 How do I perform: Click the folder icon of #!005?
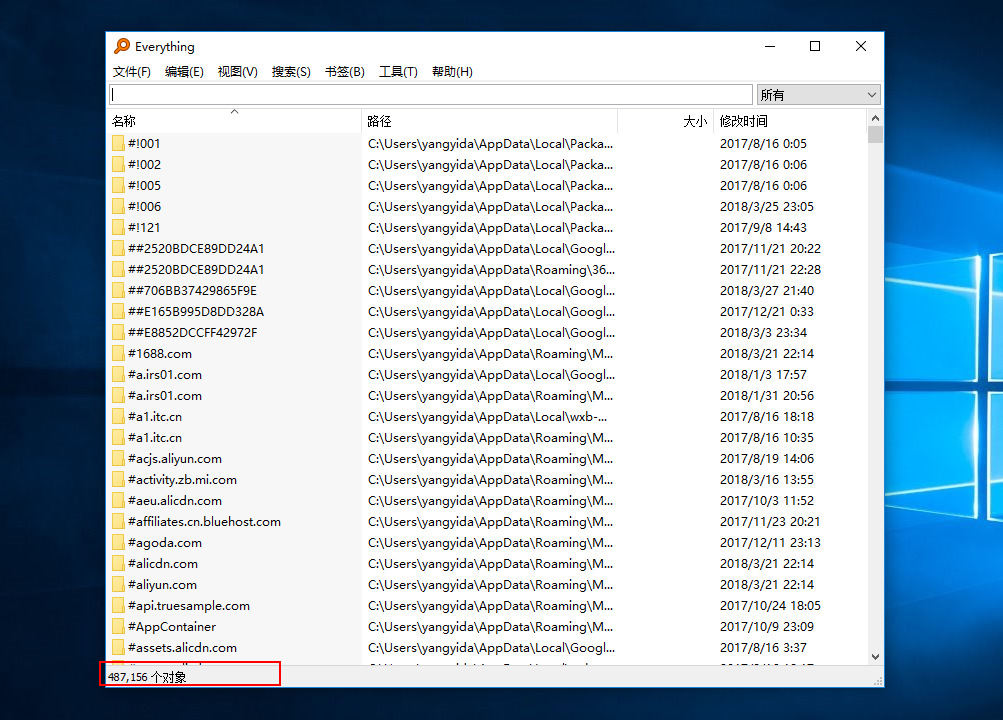pyautogui.click(x=118, y=185)
